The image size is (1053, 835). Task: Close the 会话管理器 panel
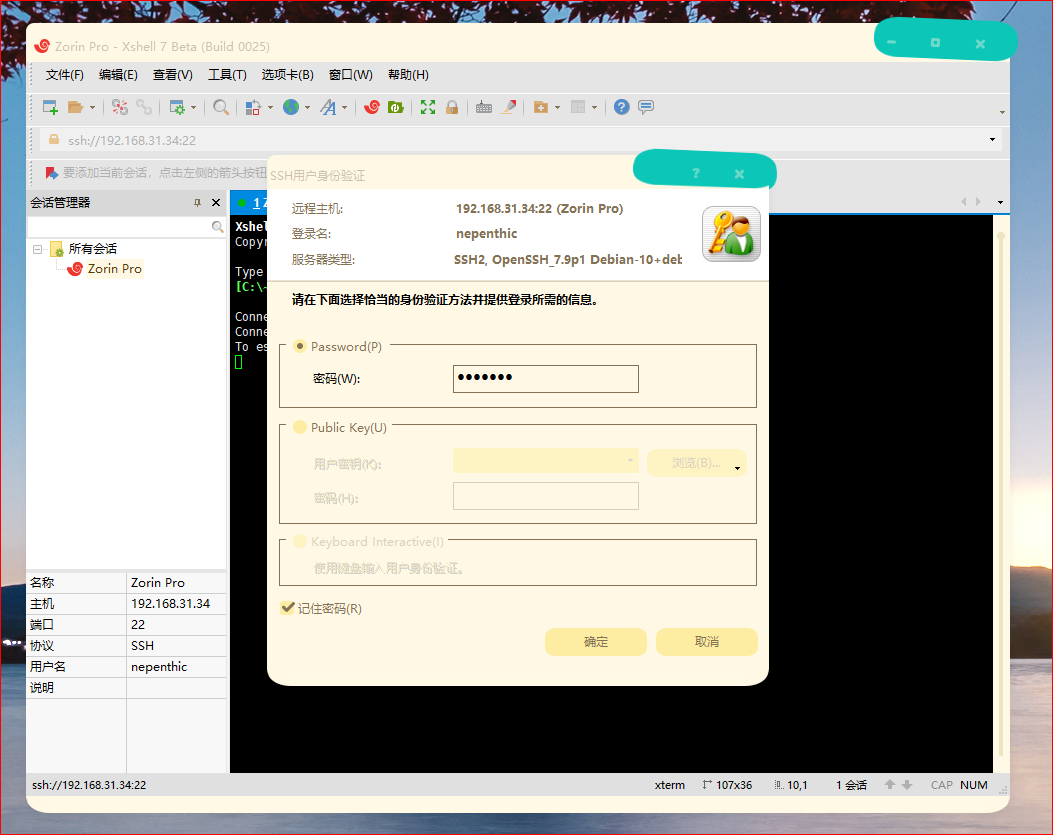(x=216, y=202)
